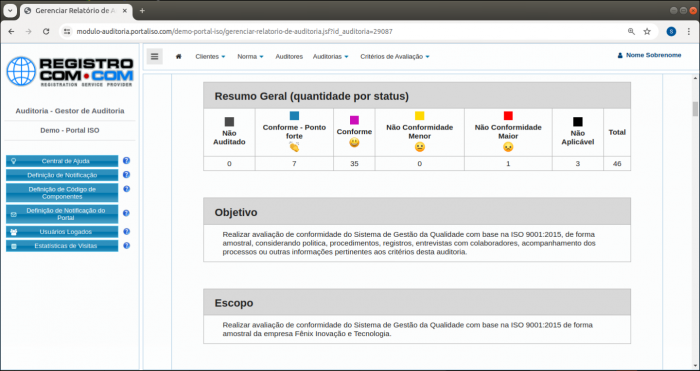Open the browser profile avatar
This screenshot has height=371, width=700.
pos(671,32)
